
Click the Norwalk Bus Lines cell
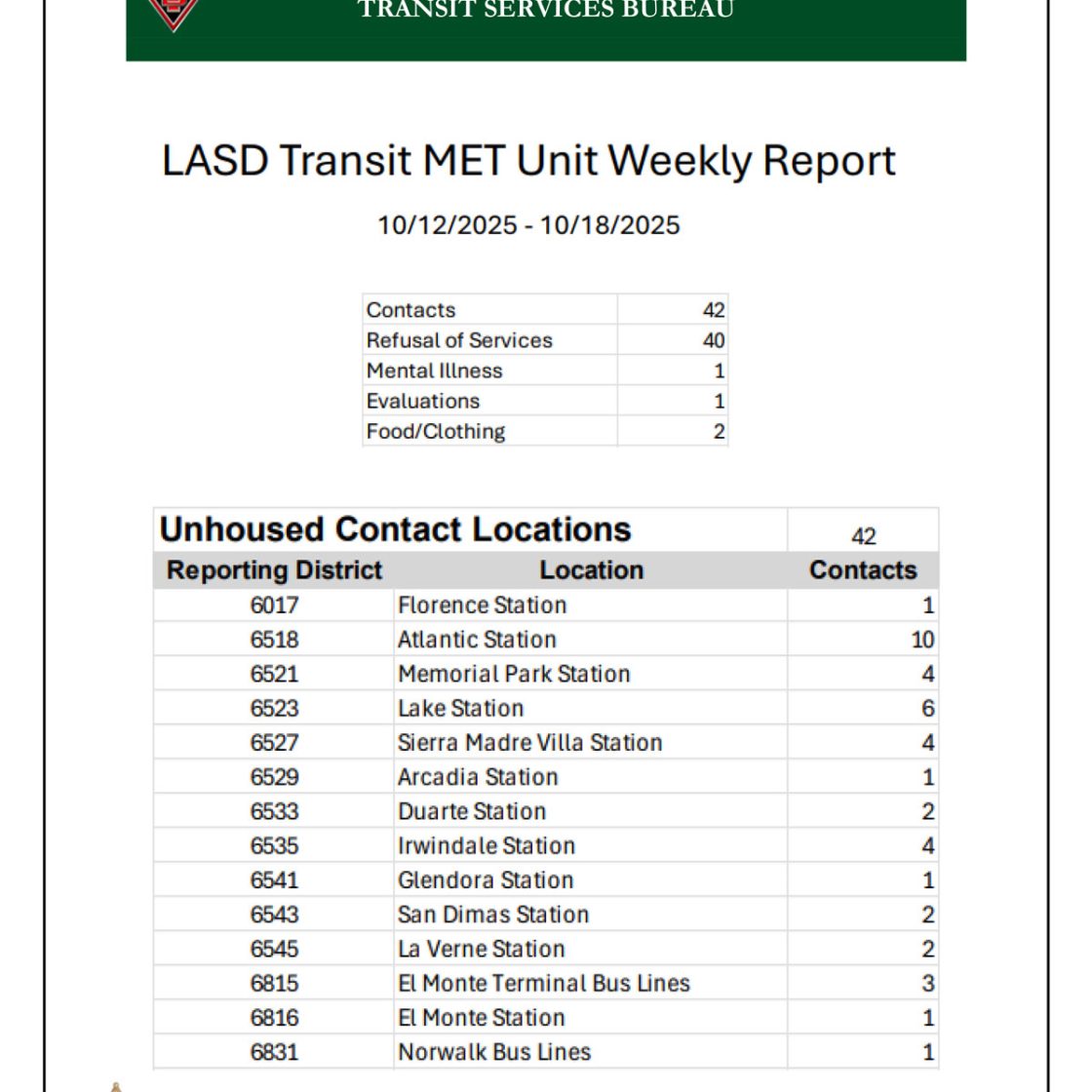tap(494, 1052)
